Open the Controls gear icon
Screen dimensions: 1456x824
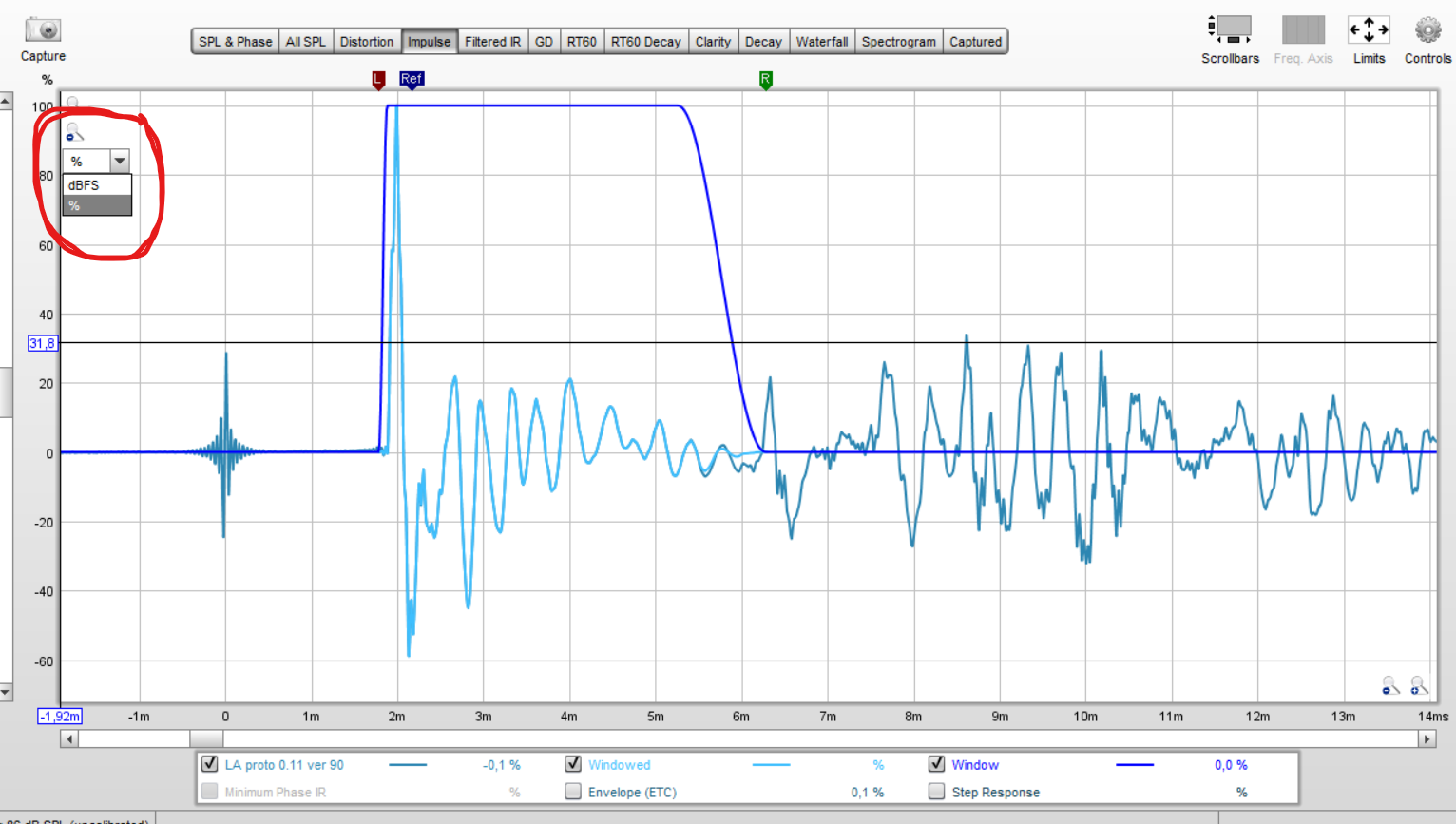tap(1427, 30)
